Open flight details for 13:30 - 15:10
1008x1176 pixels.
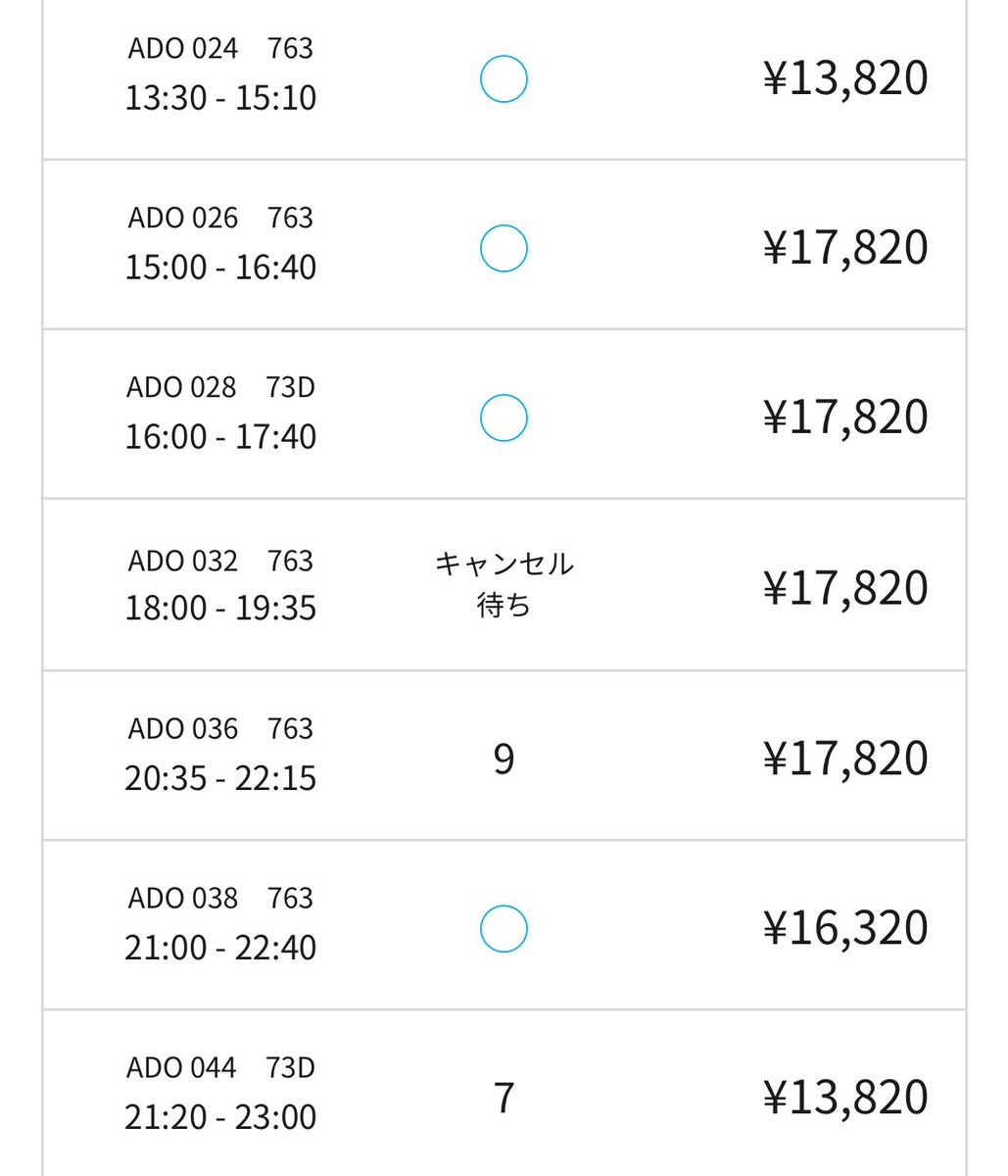tap(220, 98)
